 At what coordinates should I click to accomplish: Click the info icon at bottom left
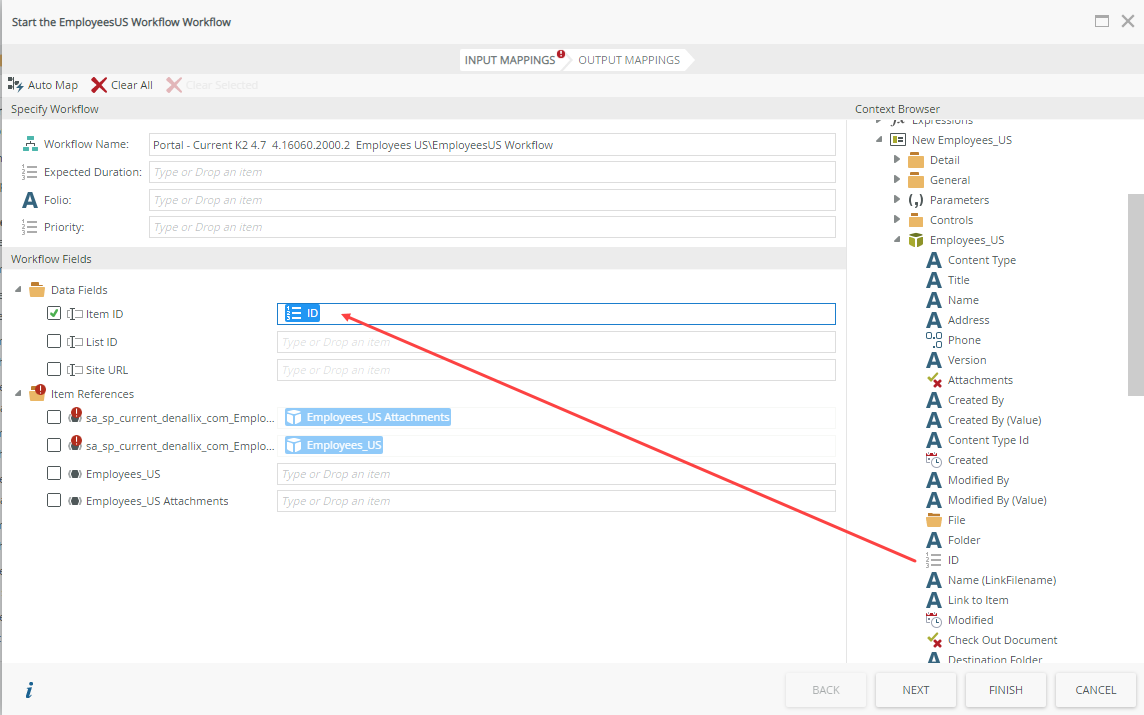click(x=29, y=690)
